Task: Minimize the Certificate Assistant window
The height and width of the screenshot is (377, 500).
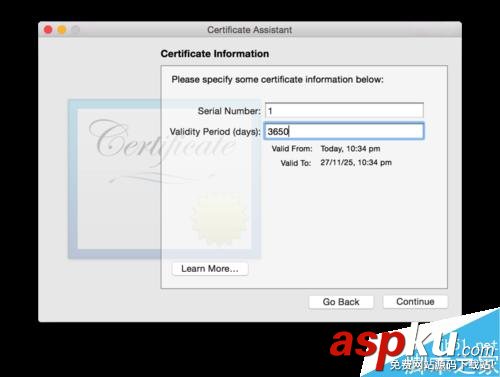Action: (x=62, y=30)
